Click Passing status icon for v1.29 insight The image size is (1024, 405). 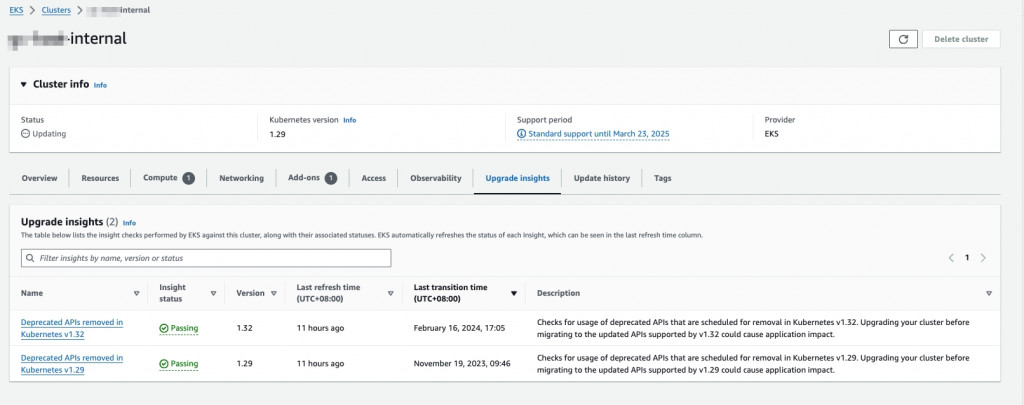[164, 363]
